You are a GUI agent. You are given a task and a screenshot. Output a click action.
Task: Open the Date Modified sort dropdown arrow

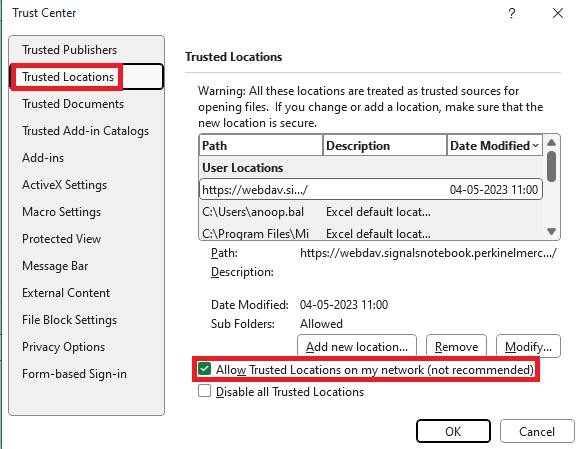pyautogui.click(x=535, y=146)
